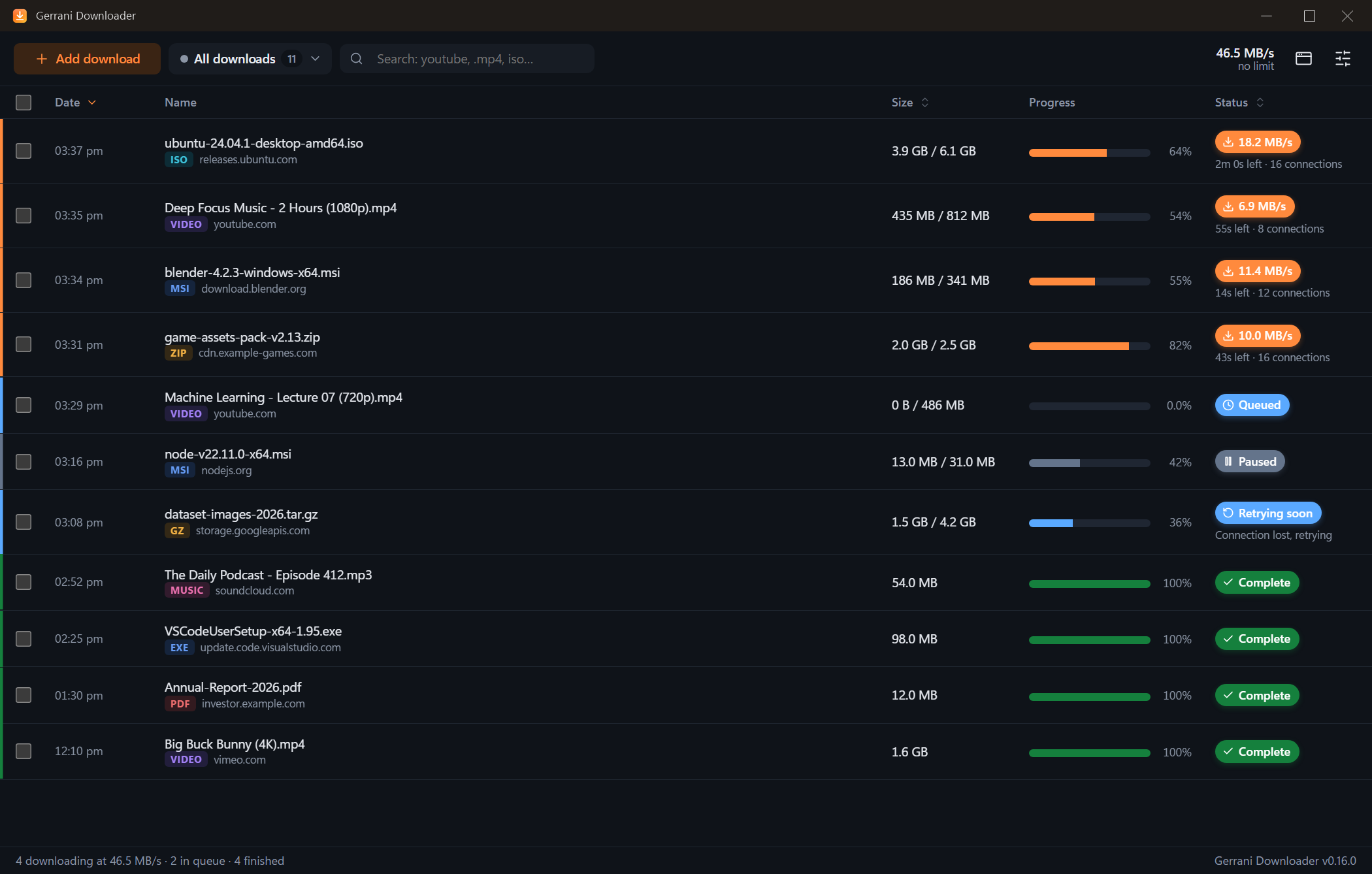Screen dimensions: 1372x874
Task: Click the dataset-images progress bar at 36%
Action: coord(1089,523)
